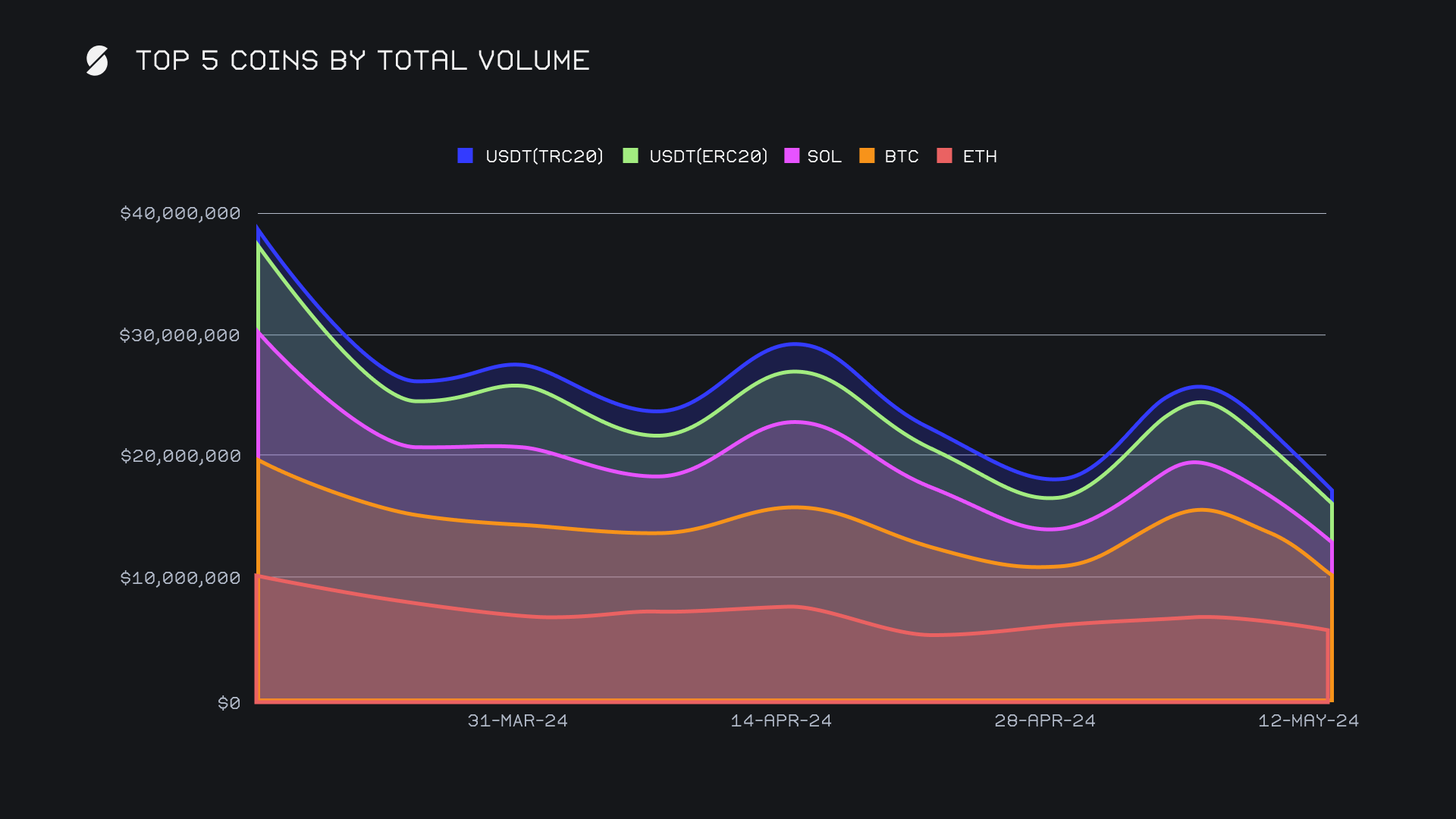The image size is (1456, 819).
Task: Click the magenta SOL legend swatch
Action: click(x=792, y=155)
